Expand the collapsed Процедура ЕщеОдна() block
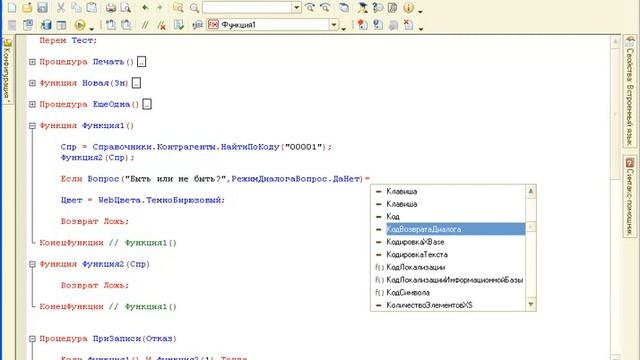640x360 pixels. tap(32, 104)
